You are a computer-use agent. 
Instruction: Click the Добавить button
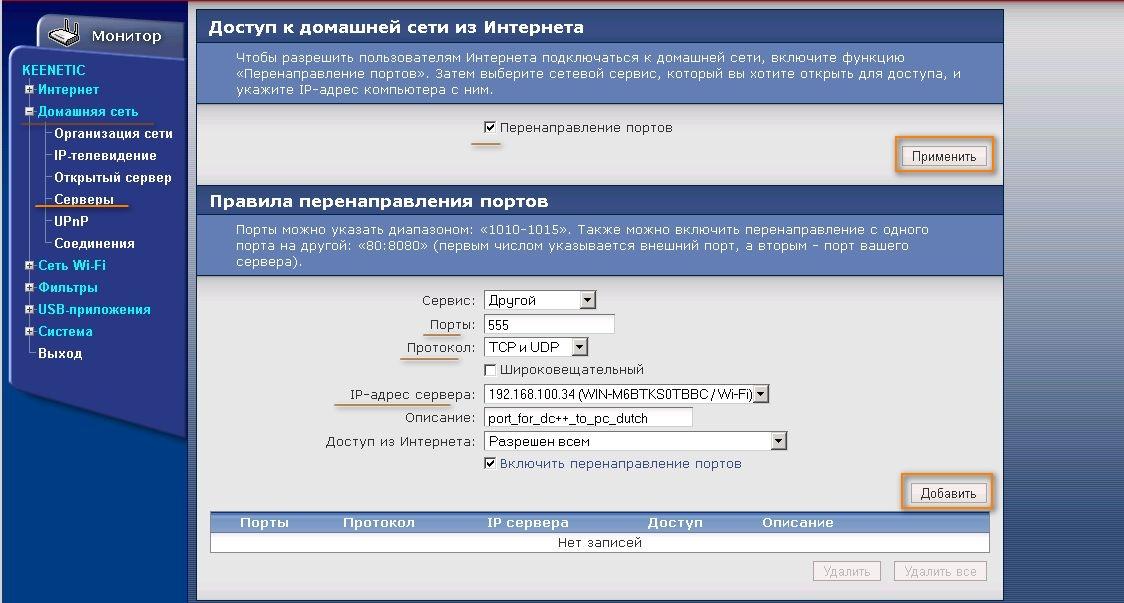point(948,493)
